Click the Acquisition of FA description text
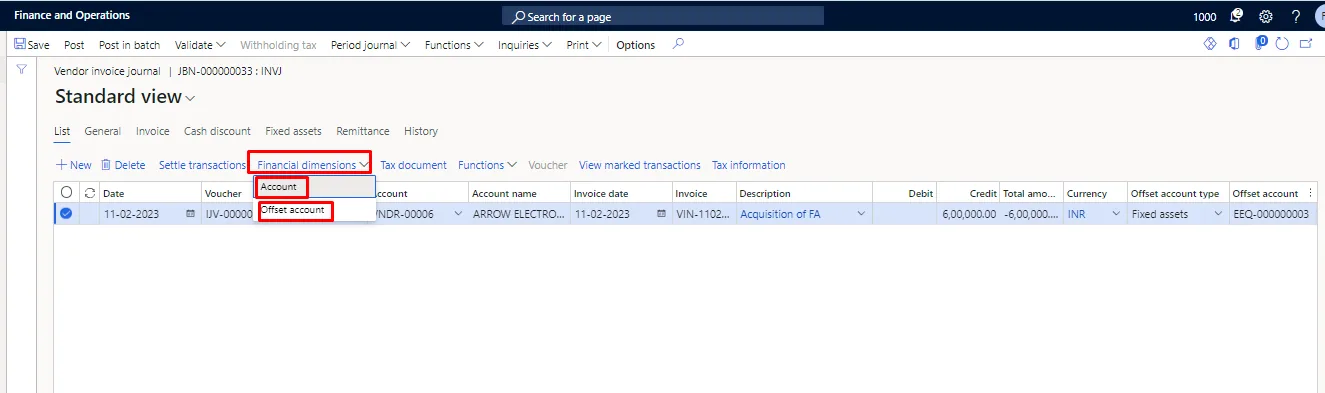This screenshot has height=393, width=1325. point(780,214)
